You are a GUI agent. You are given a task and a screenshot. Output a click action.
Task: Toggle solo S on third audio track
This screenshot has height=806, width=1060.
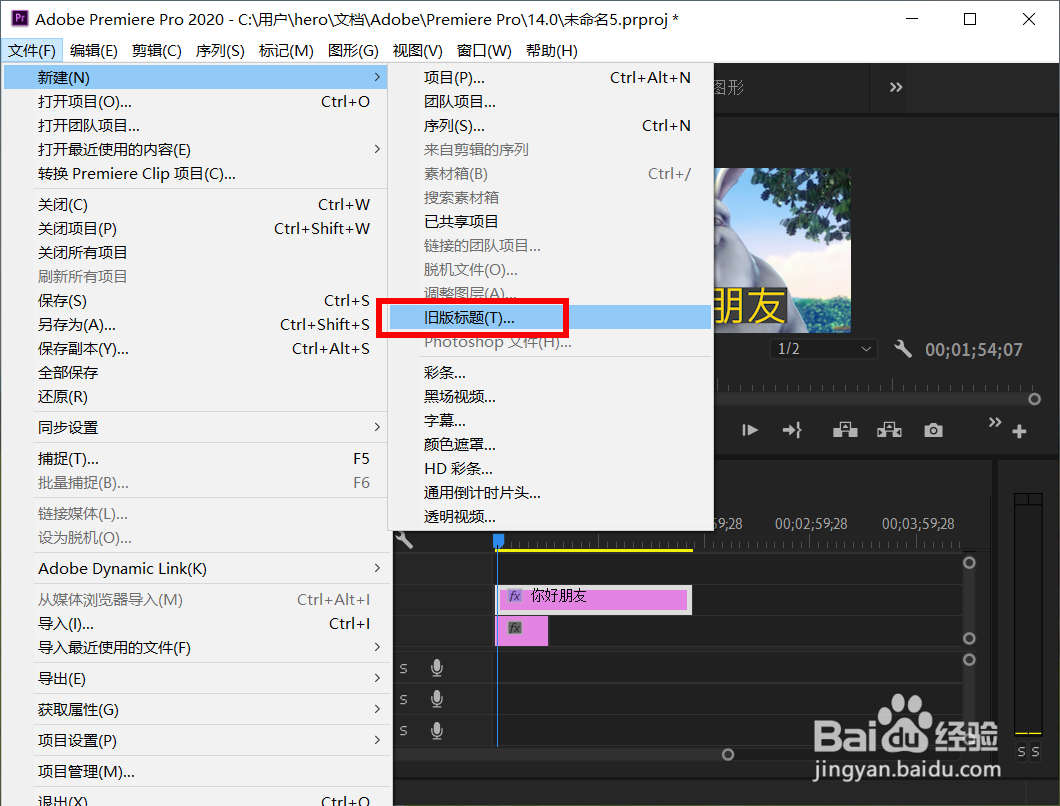point(404,731)
